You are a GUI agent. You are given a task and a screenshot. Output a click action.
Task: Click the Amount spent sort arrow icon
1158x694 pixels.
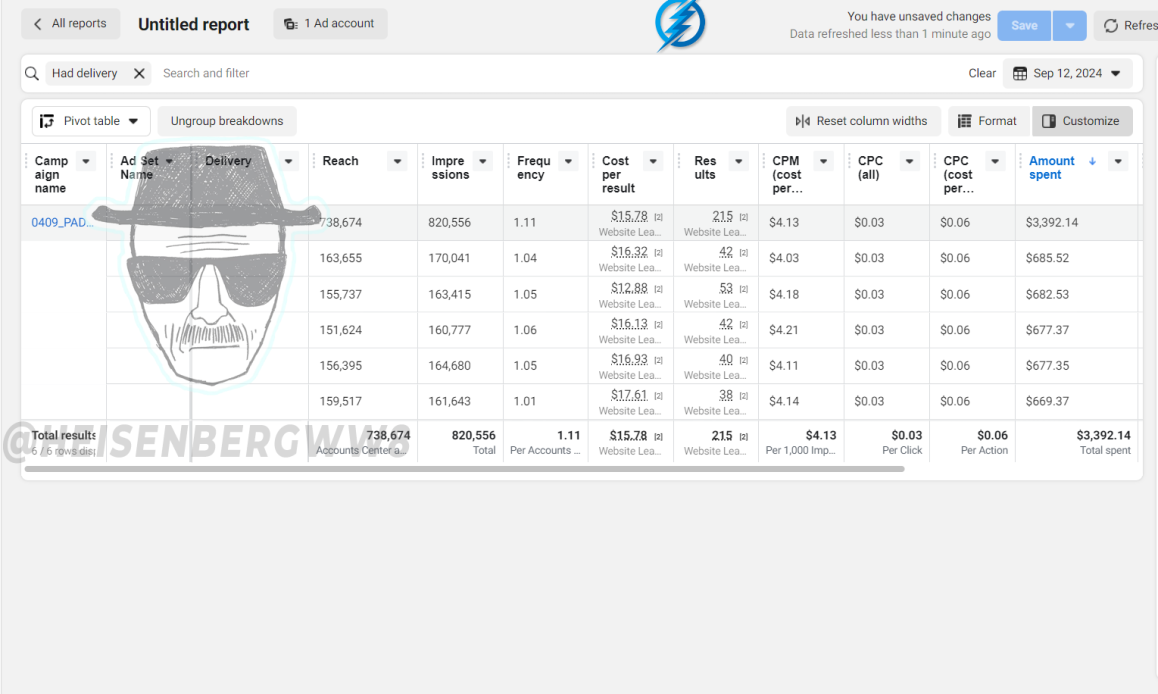click(x=1092, y=161)
